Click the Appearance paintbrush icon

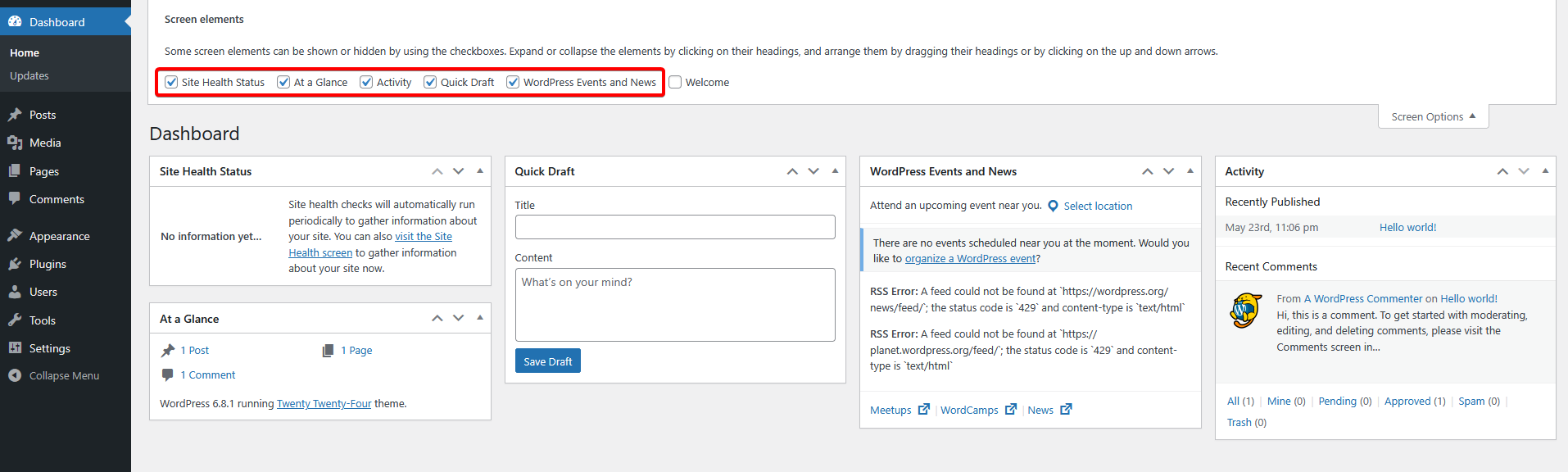tap(15, 236)
